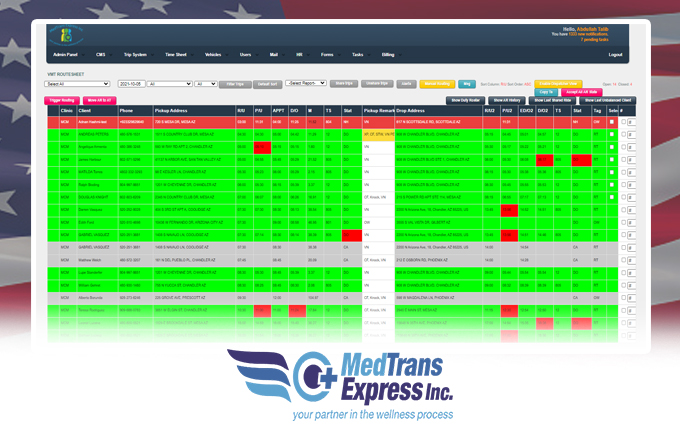Open the Time Sheet menu
This screenshot has height=447, width=680.
(x=176, y=55)
